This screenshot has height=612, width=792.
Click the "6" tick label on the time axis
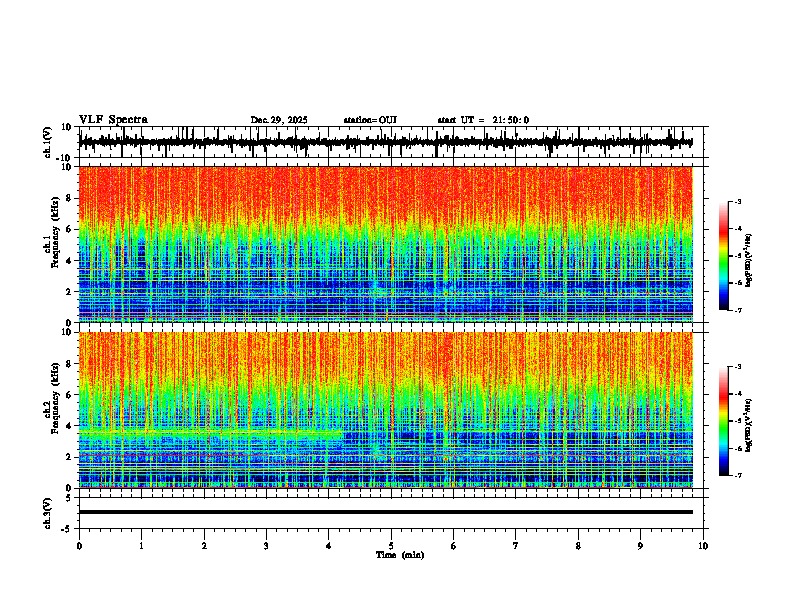(454, 546)
